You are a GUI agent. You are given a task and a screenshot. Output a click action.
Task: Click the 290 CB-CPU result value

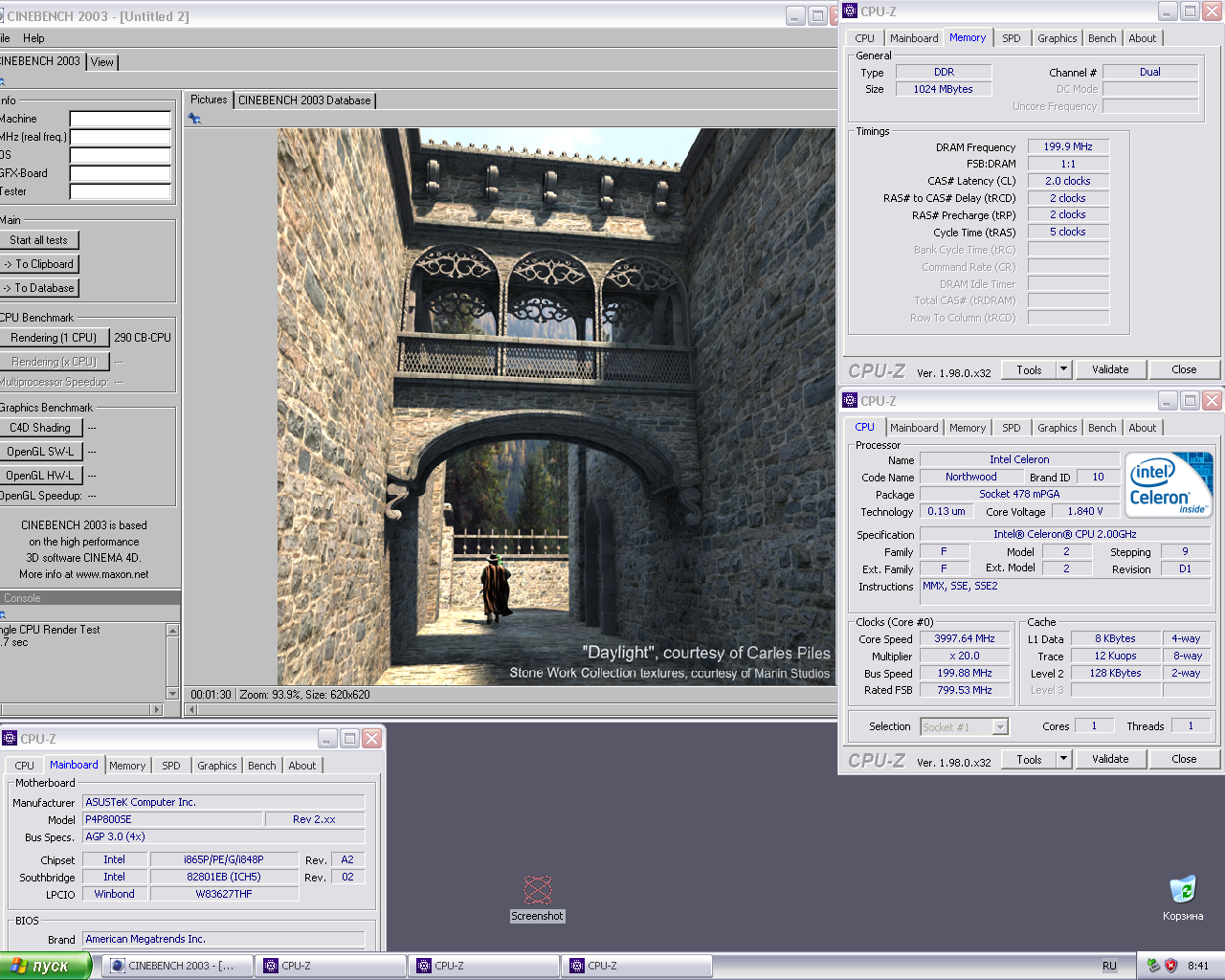pyautogui.click(x=143, y=338)
